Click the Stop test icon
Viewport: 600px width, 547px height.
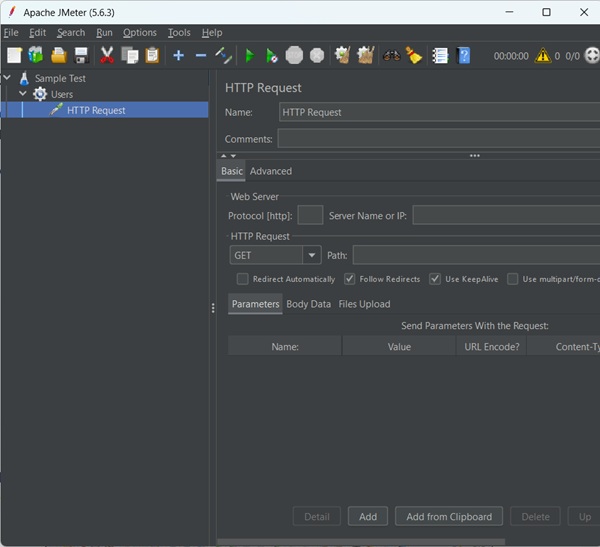pyautogui.click(x=294, y=56)
